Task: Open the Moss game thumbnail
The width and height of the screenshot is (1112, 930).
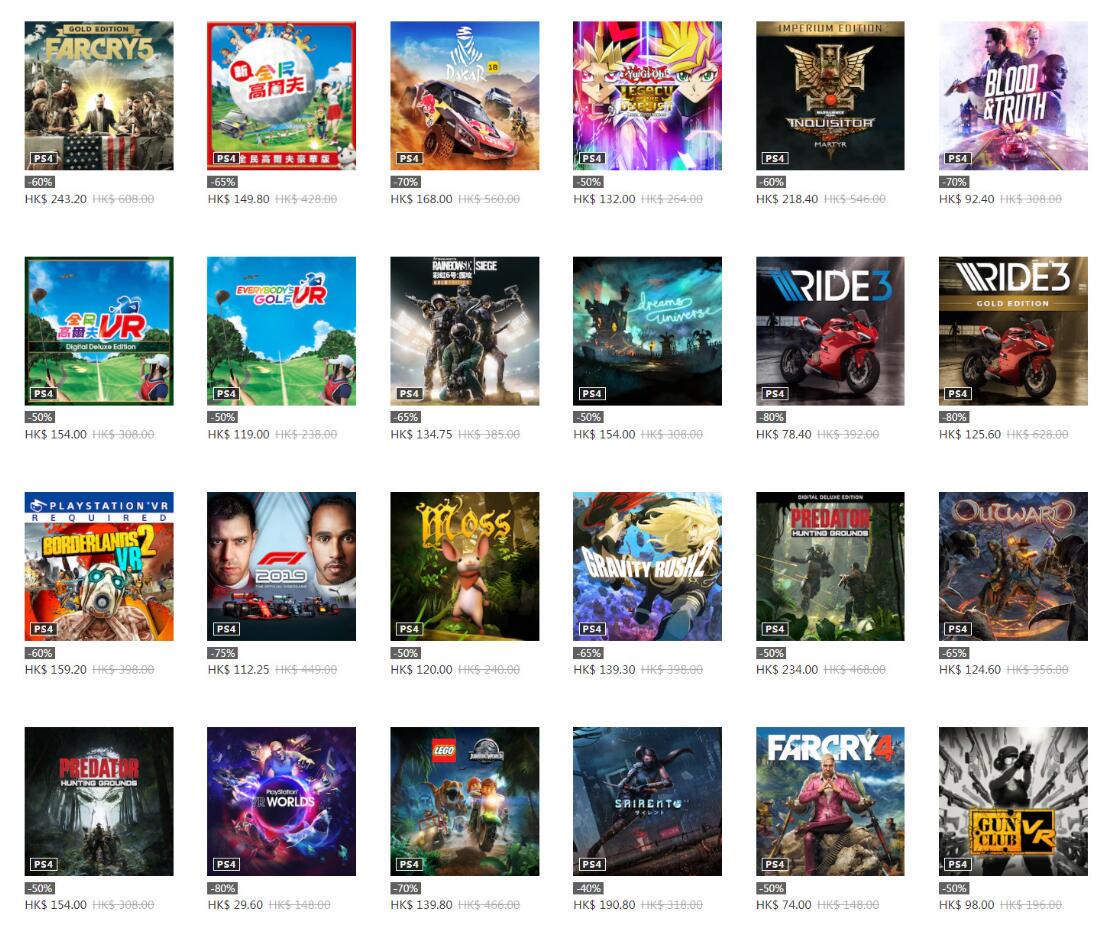Action: 465,567
